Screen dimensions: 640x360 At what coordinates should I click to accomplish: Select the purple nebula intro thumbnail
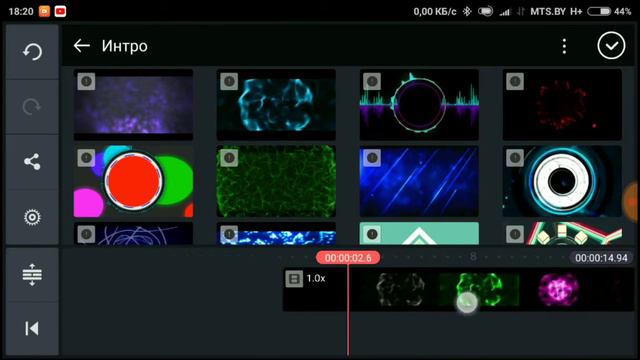[x=133, y=104]
